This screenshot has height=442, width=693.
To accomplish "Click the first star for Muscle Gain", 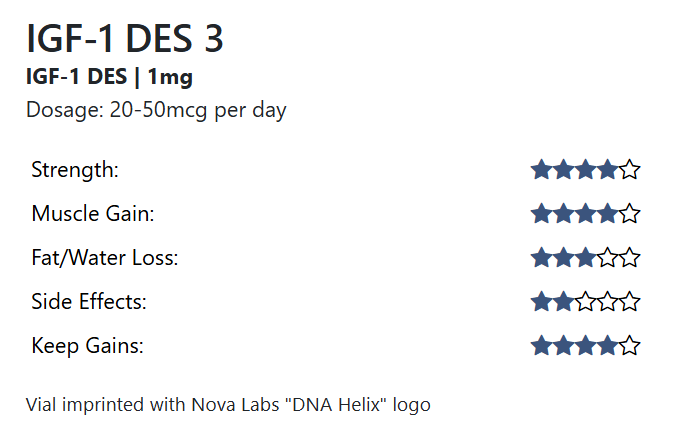I will coord(541,214).
